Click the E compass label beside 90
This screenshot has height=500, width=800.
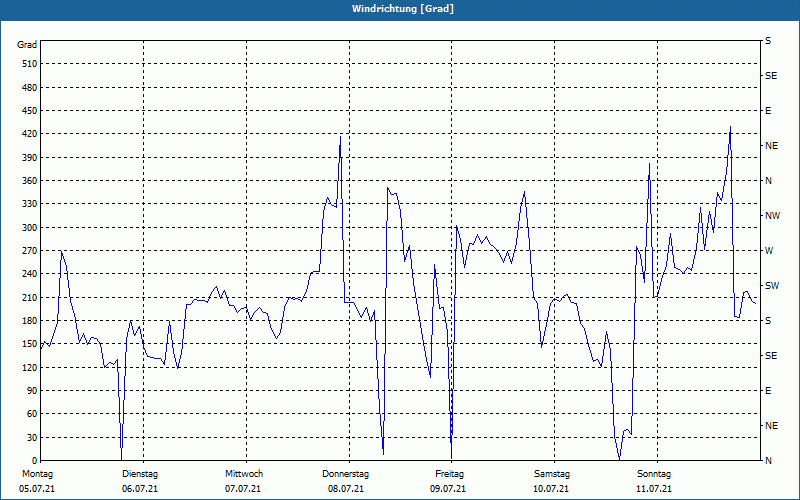click(x=768, y=391)
